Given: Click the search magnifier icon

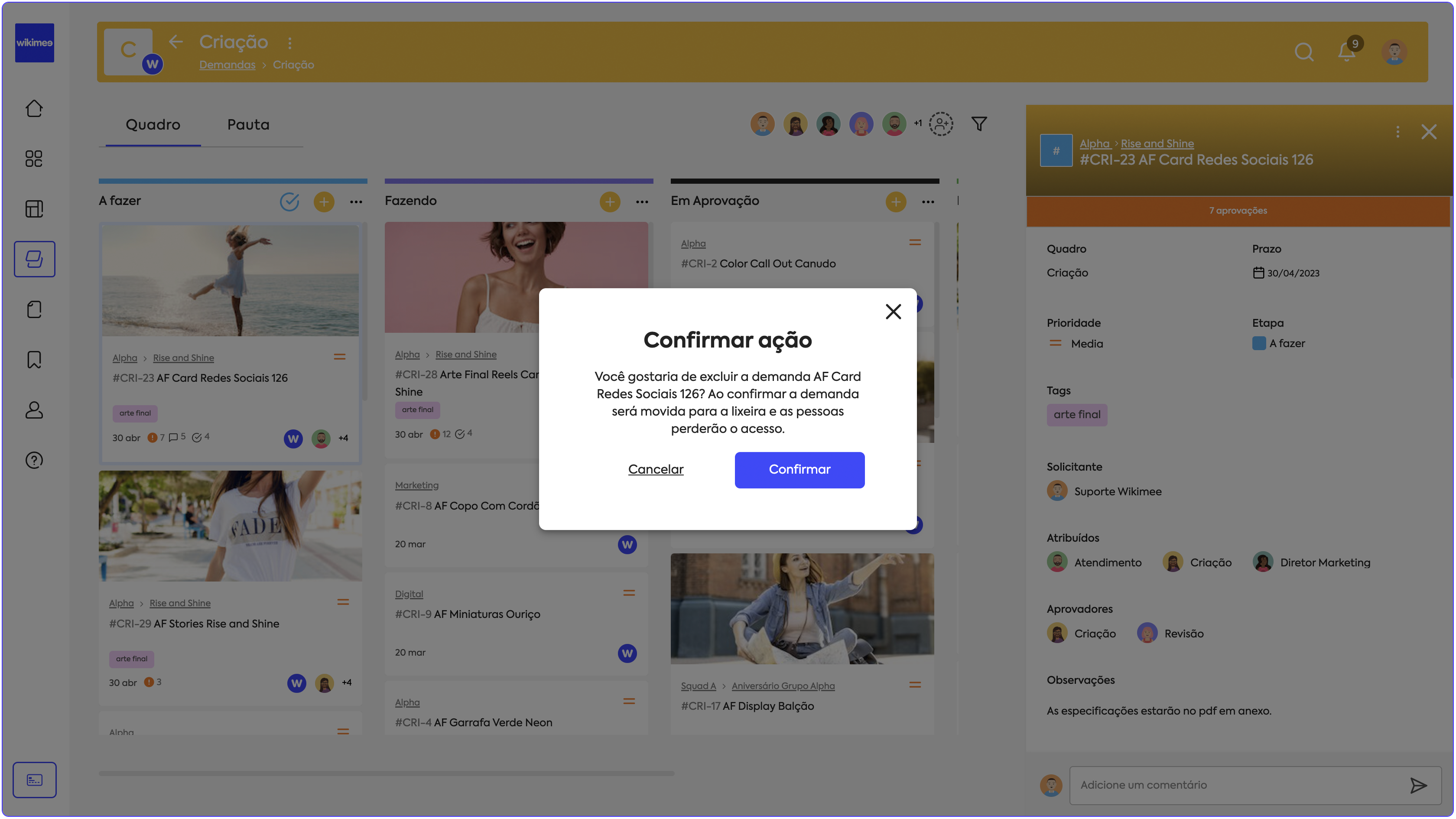Looking at the screenshot, I should (x=1303, y=52).
